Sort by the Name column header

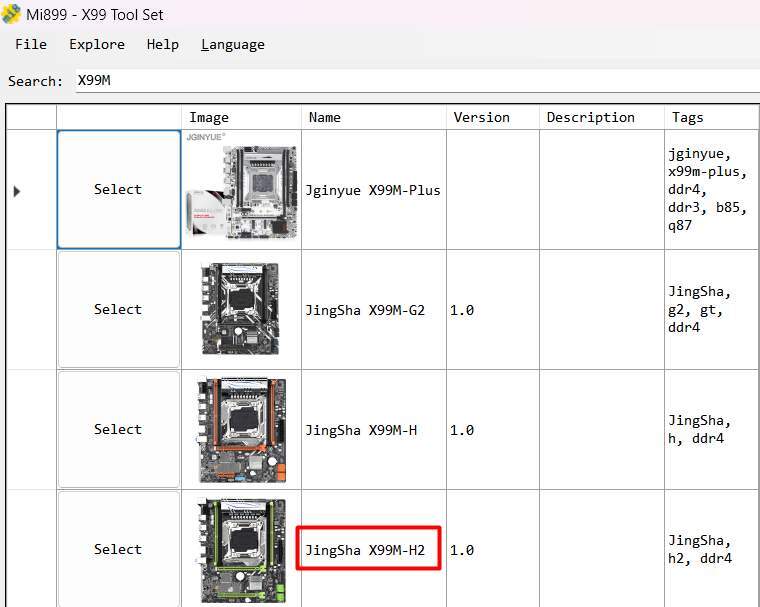point(374,117)
